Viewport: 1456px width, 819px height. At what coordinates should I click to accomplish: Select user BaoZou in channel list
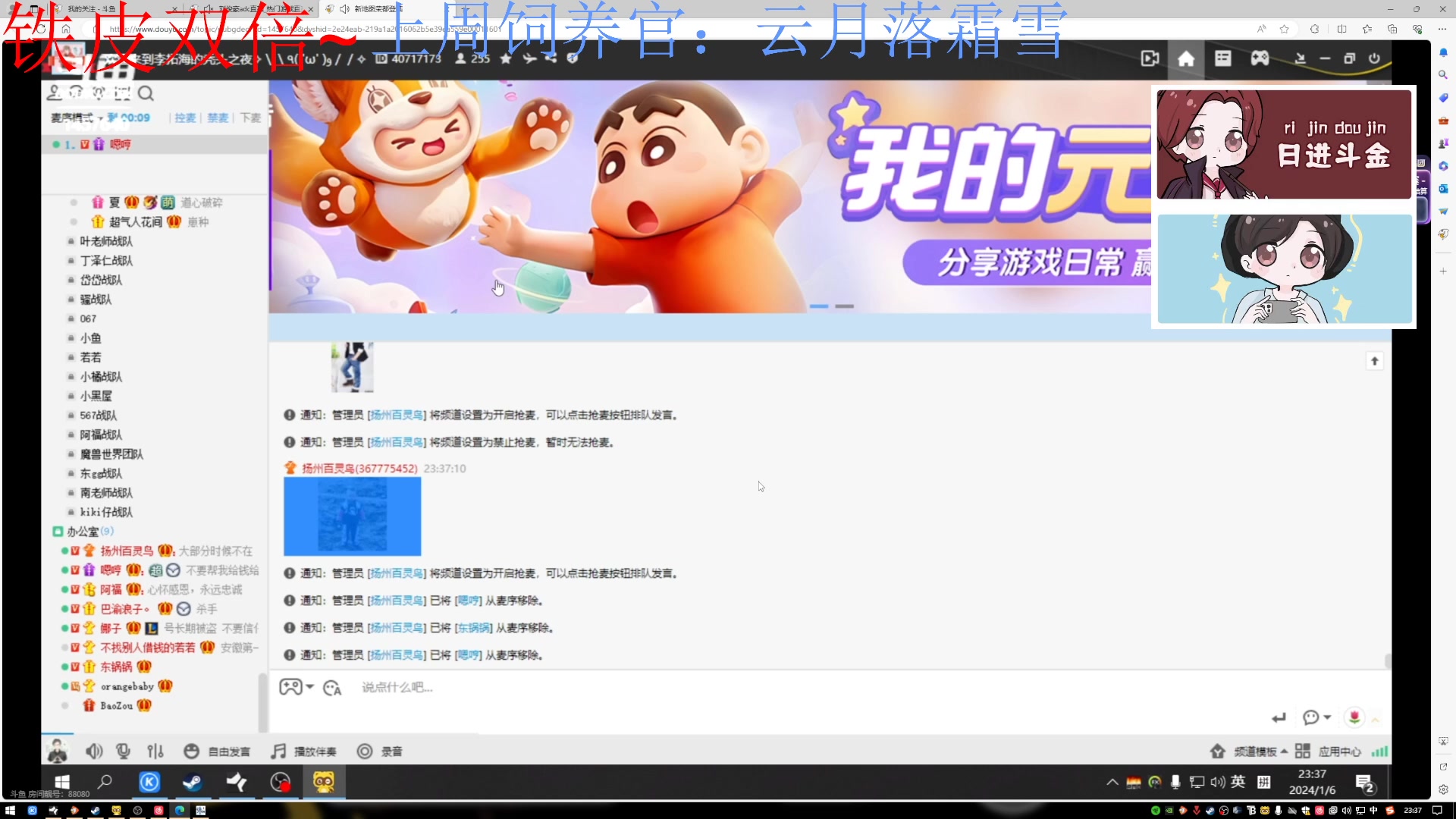pyautogui.click(x=116, y=705)
